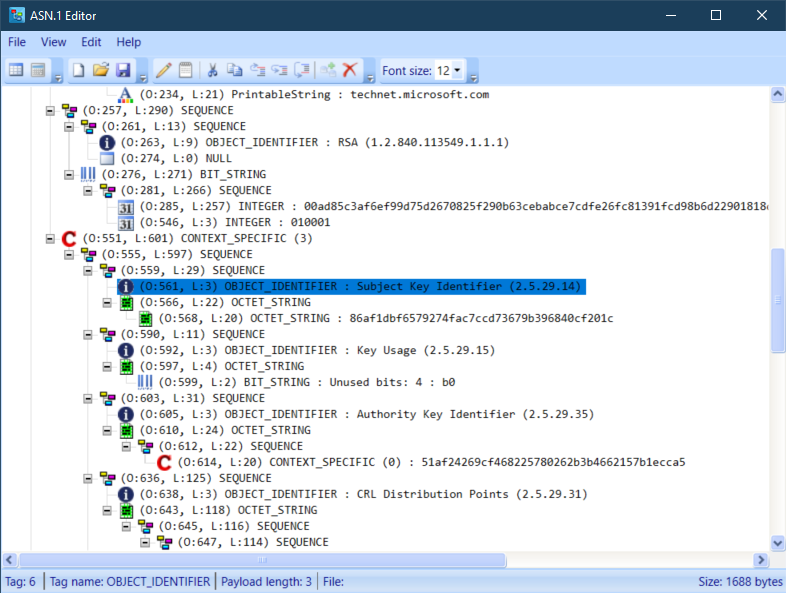Open the View menu
786x593 pixels.
tap(53, 42)
